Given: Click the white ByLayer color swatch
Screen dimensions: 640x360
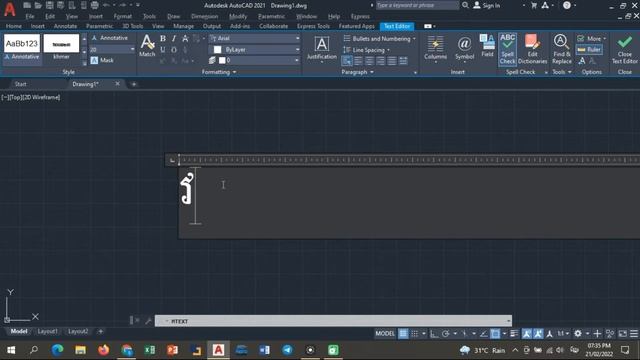Looking at the screenshot, I should (218, 49).
